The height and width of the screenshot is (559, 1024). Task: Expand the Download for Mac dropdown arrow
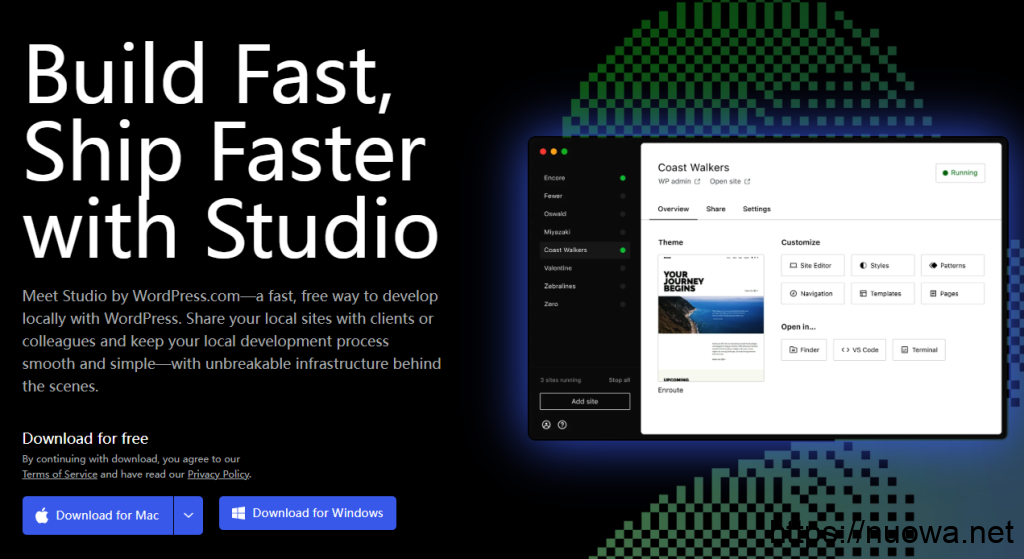tap(188, 515)
